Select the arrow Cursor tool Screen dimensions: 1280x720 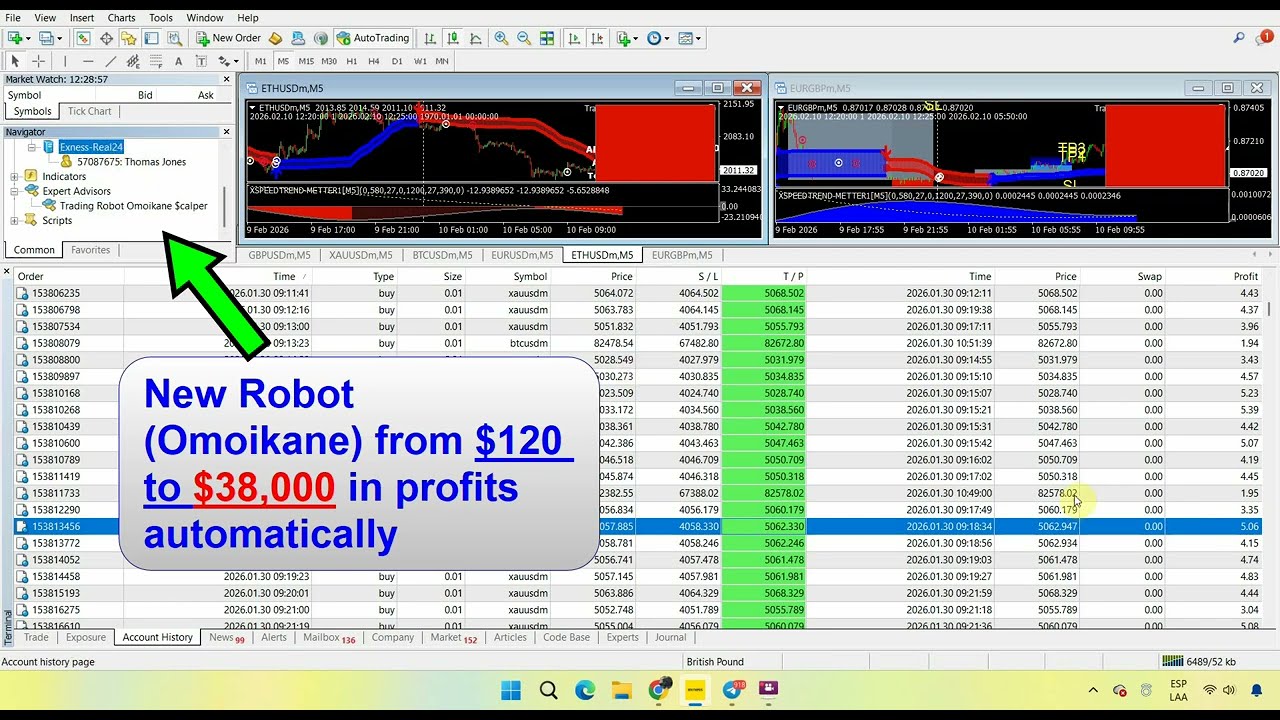(16, 61)
